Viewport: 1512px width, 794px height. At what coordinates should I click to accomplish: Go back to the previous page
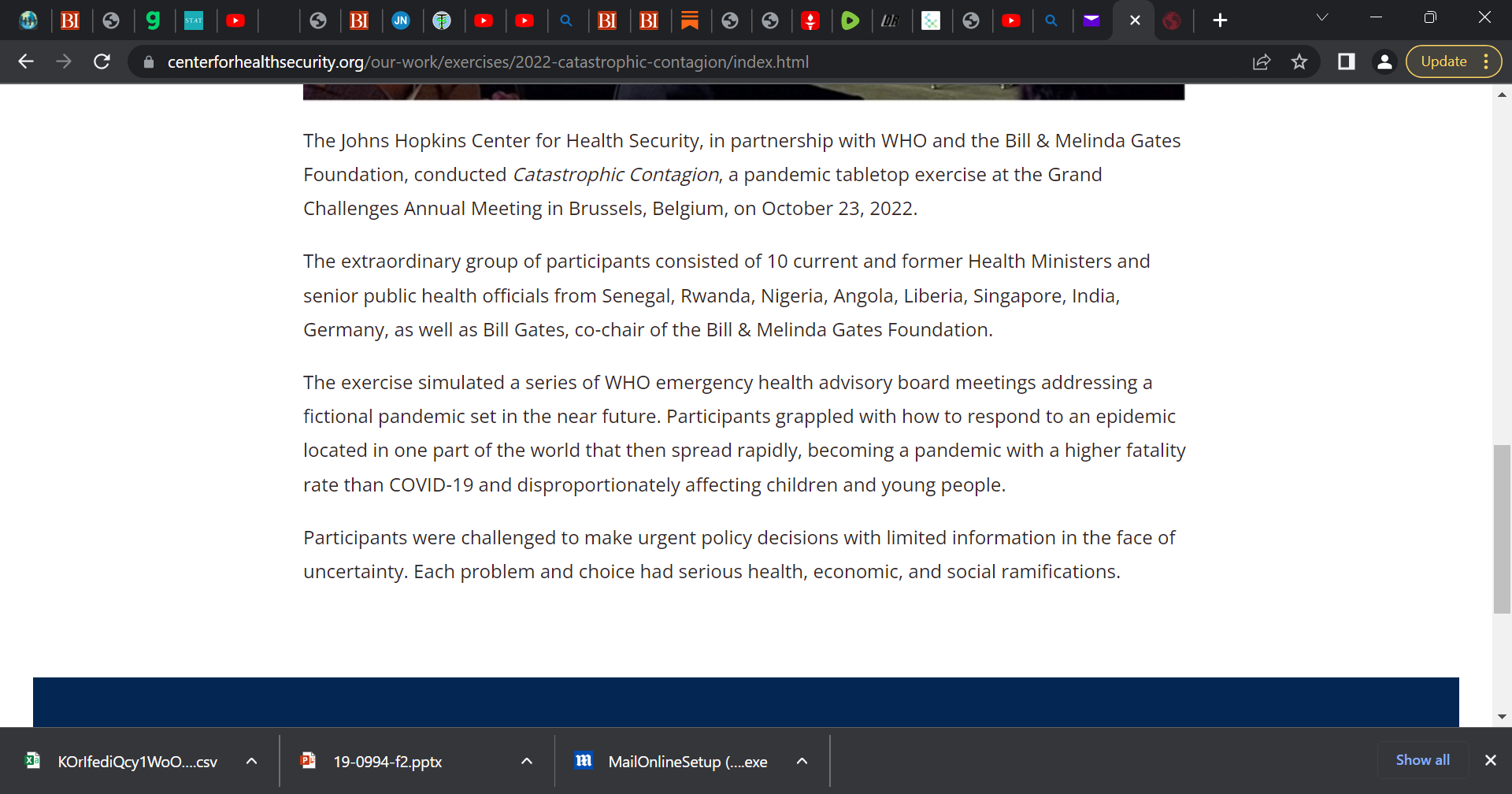pos(26,61)
